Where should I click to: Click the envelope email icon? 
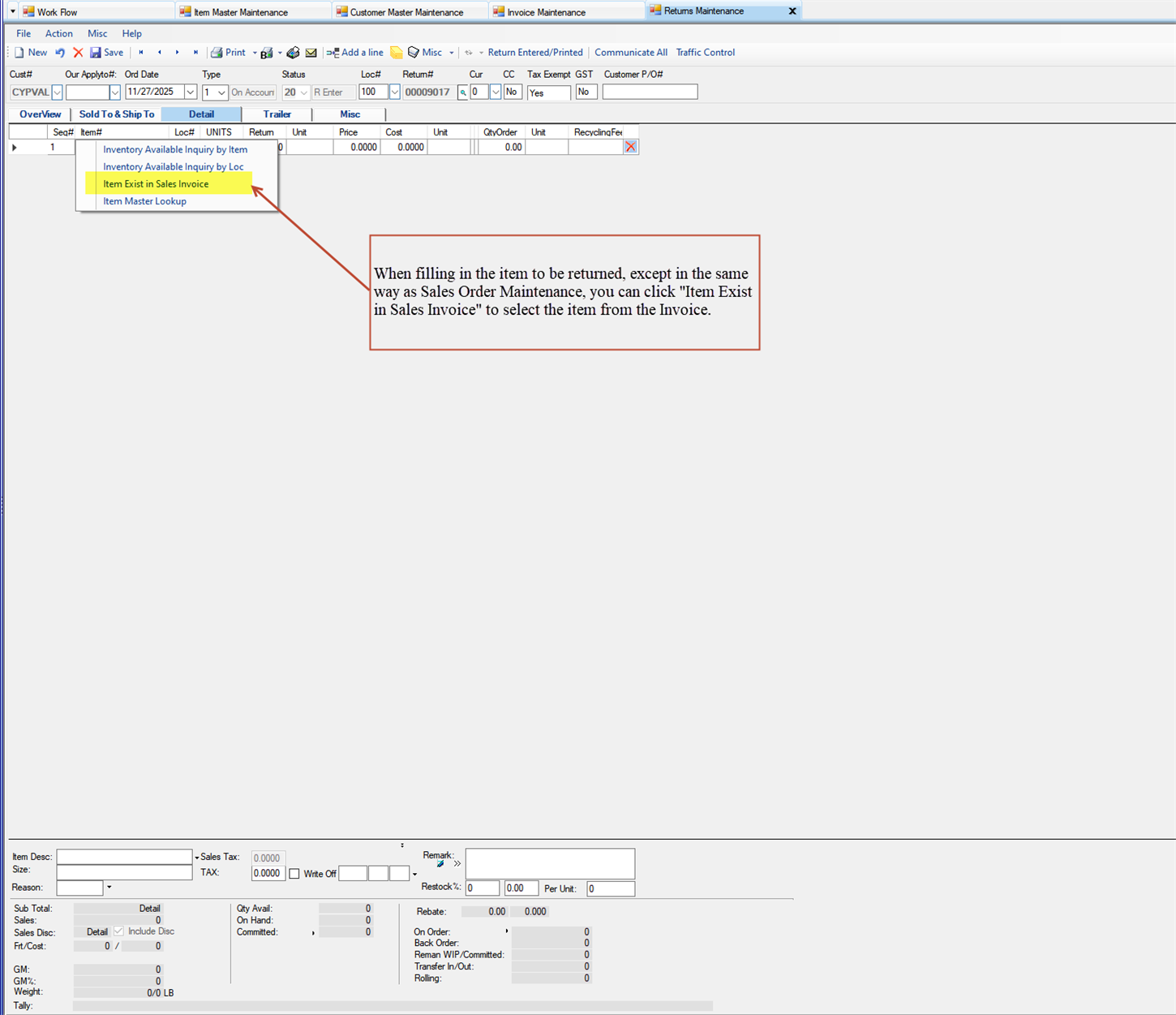pyautogui.click(x=311, y=53)
